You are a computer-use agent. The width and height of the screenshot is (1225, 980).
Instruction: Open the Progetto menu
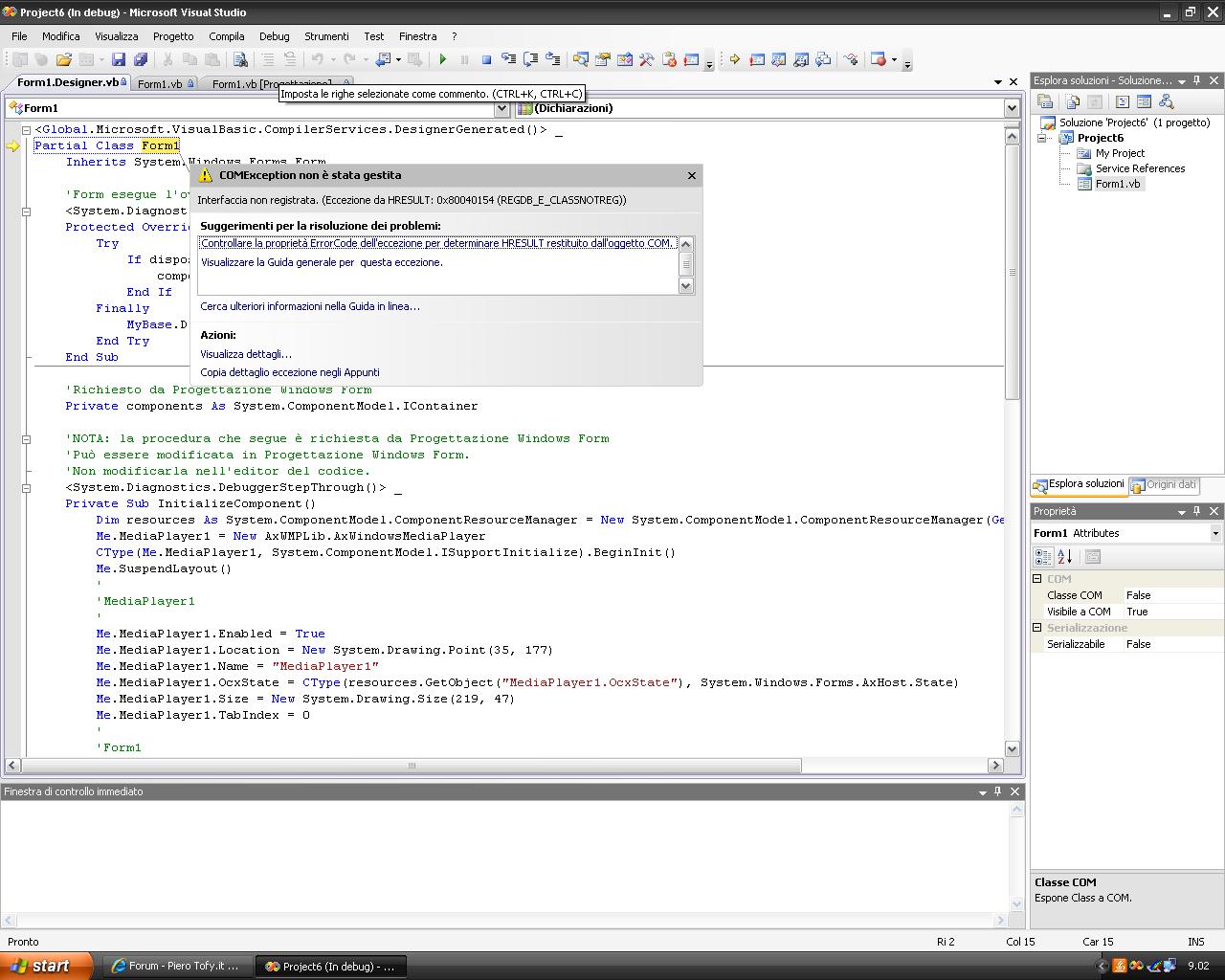173,36
